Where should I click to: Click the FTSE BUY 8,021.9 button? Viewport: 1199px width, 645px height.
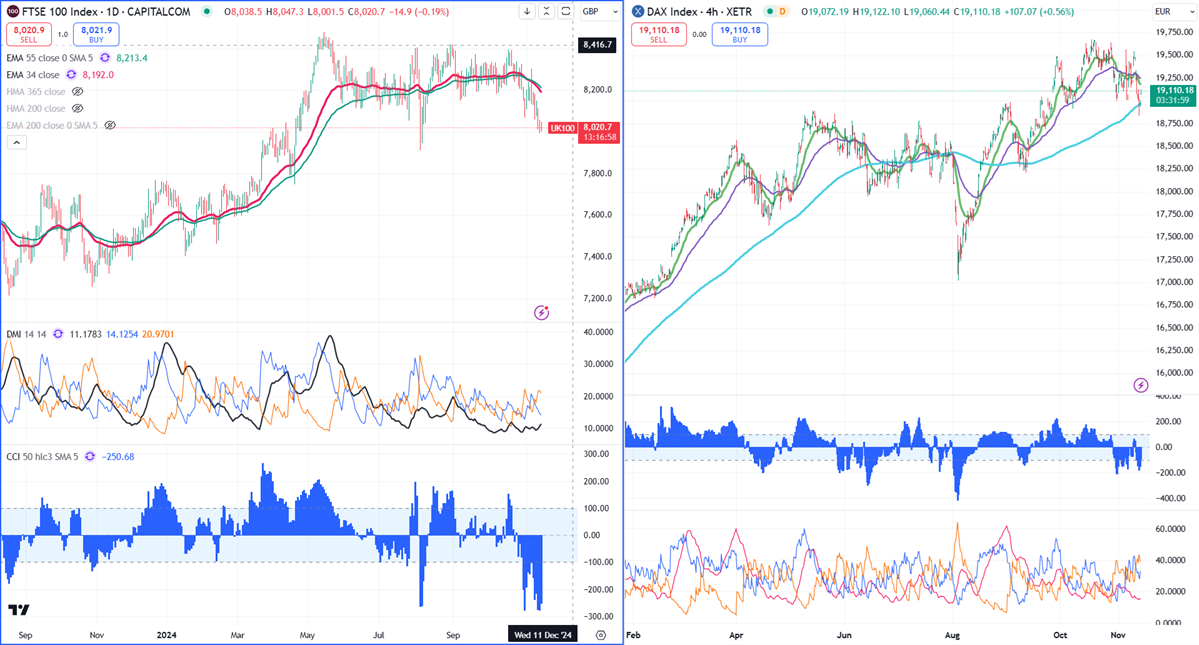(x=96, y=34)
